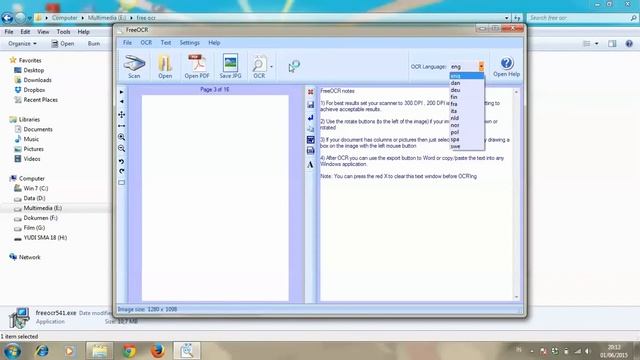The image size is (640, 360).
Task: Select 'ita' in the language list
Action: point(467,111)
